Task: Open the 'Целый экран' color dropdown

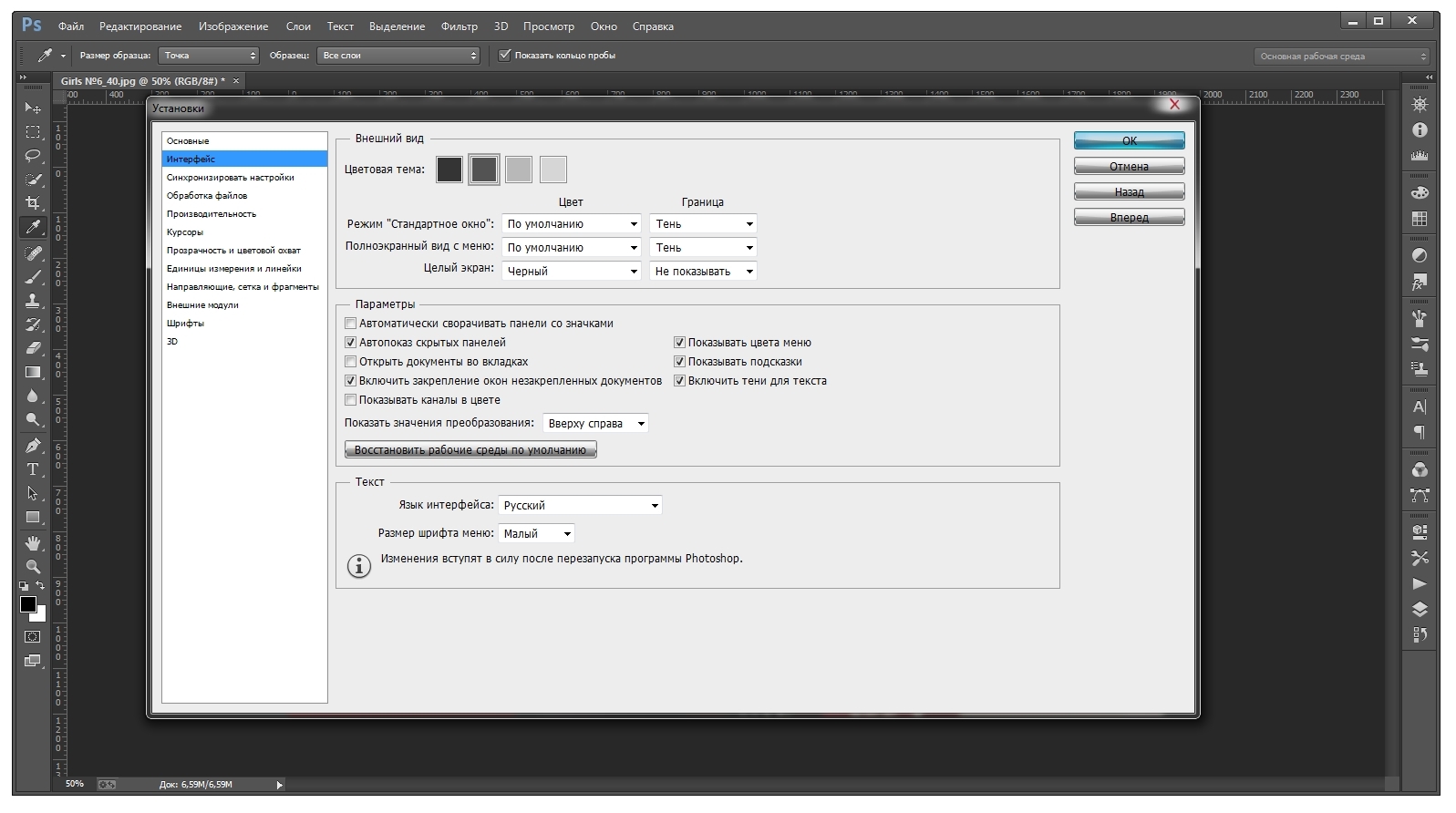Action: click(x=572, y=272)
